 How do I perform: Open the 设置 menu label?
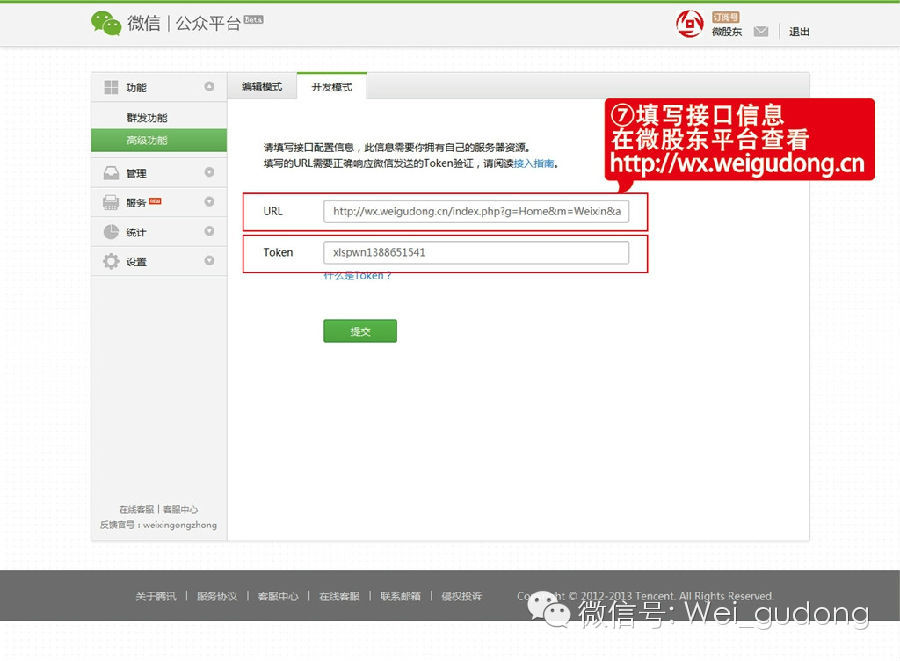tap(137, 262)
